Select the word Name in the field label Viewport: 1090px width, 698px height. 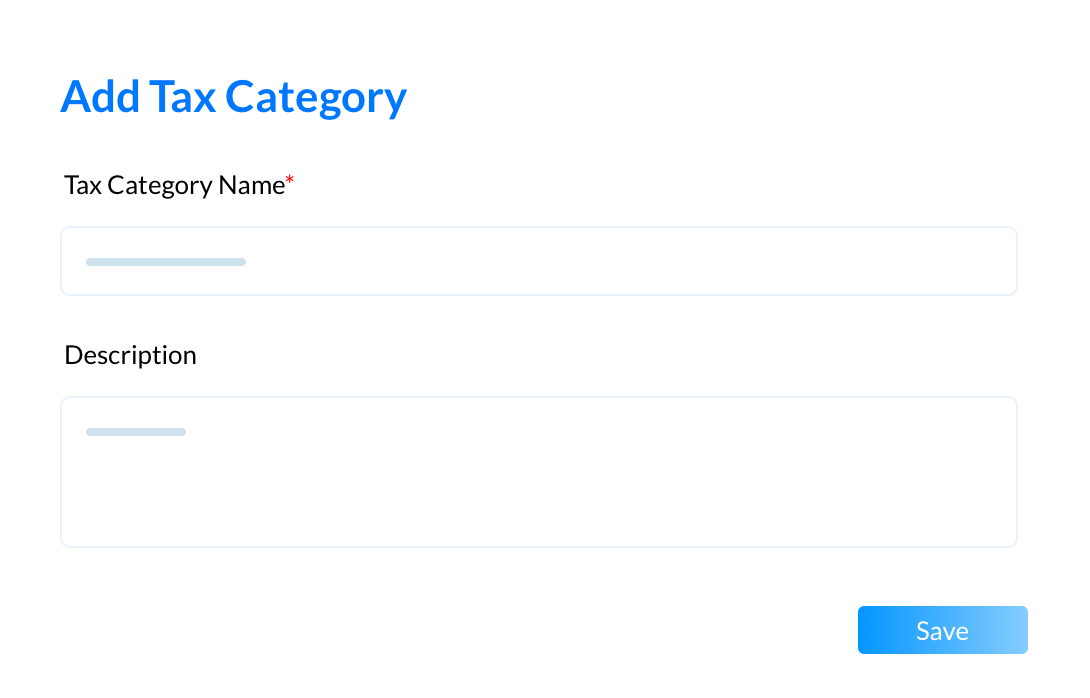point(252,185)
